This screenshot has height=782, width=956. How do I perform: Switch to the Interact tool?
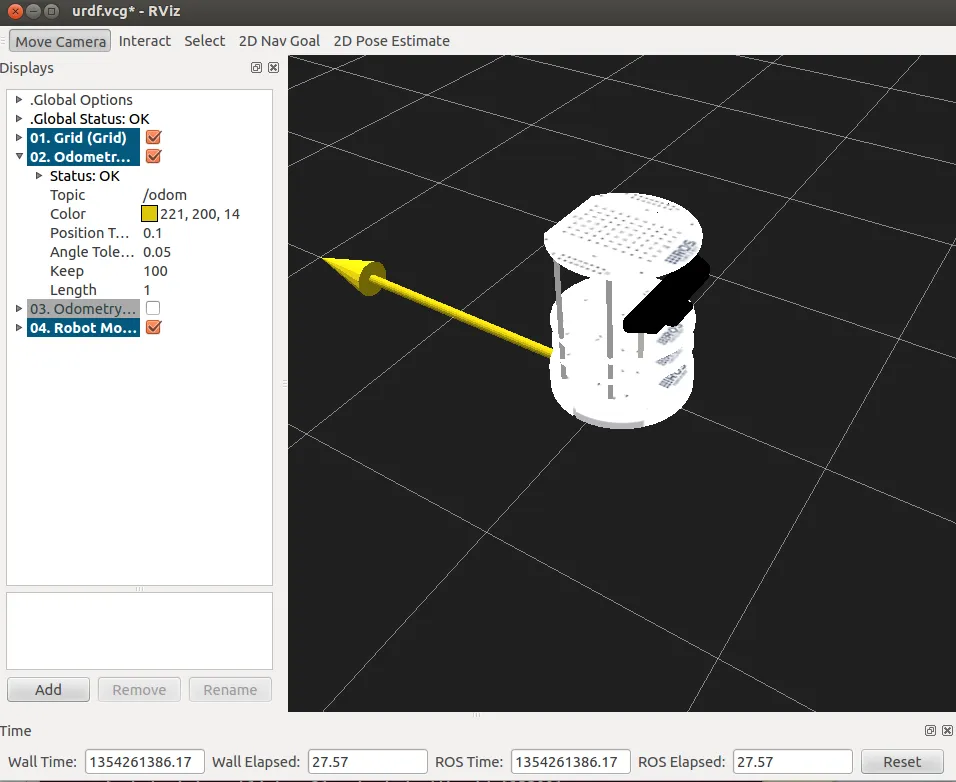click(145, 41)
